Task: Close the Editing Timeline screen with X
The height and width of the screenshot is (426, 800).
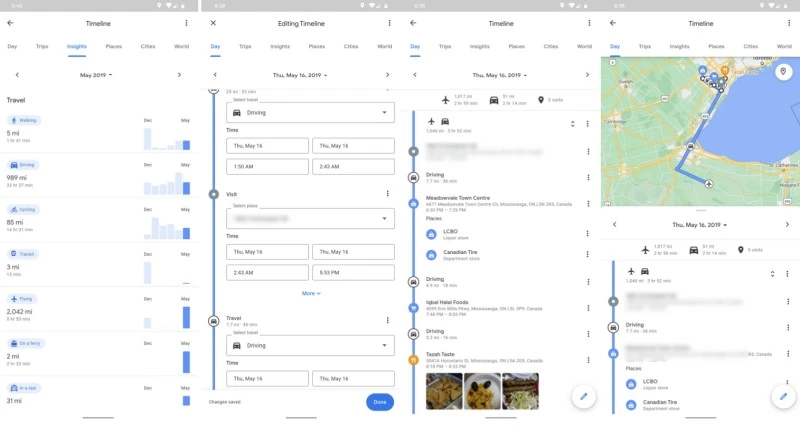Action: [x=213, y=23]
